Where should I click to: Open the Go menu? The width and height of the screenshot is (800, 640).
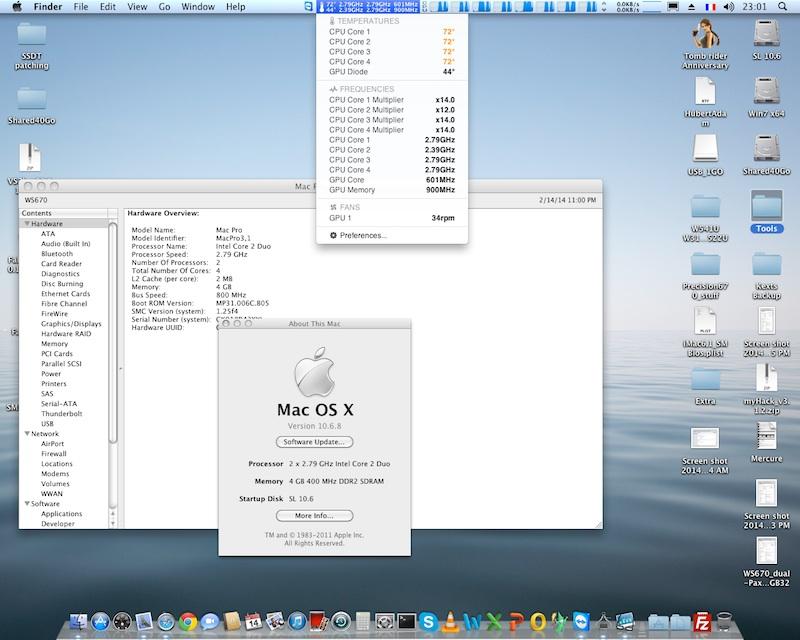pyautogui.click(x=164, y=7)
